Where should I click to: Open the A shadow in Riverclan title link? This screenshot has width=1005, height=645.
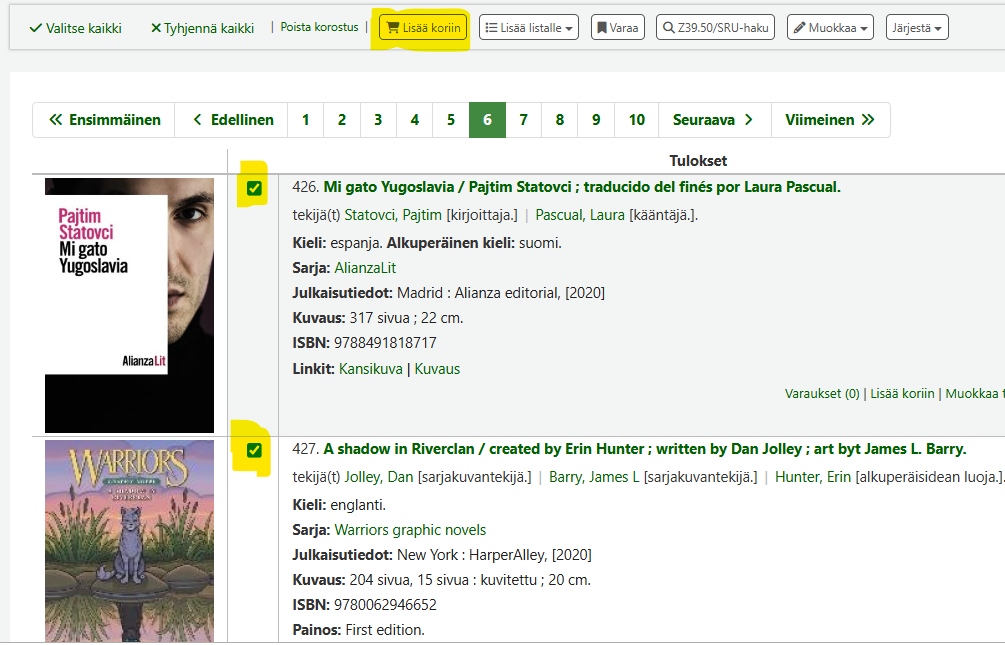pos(645,449)
